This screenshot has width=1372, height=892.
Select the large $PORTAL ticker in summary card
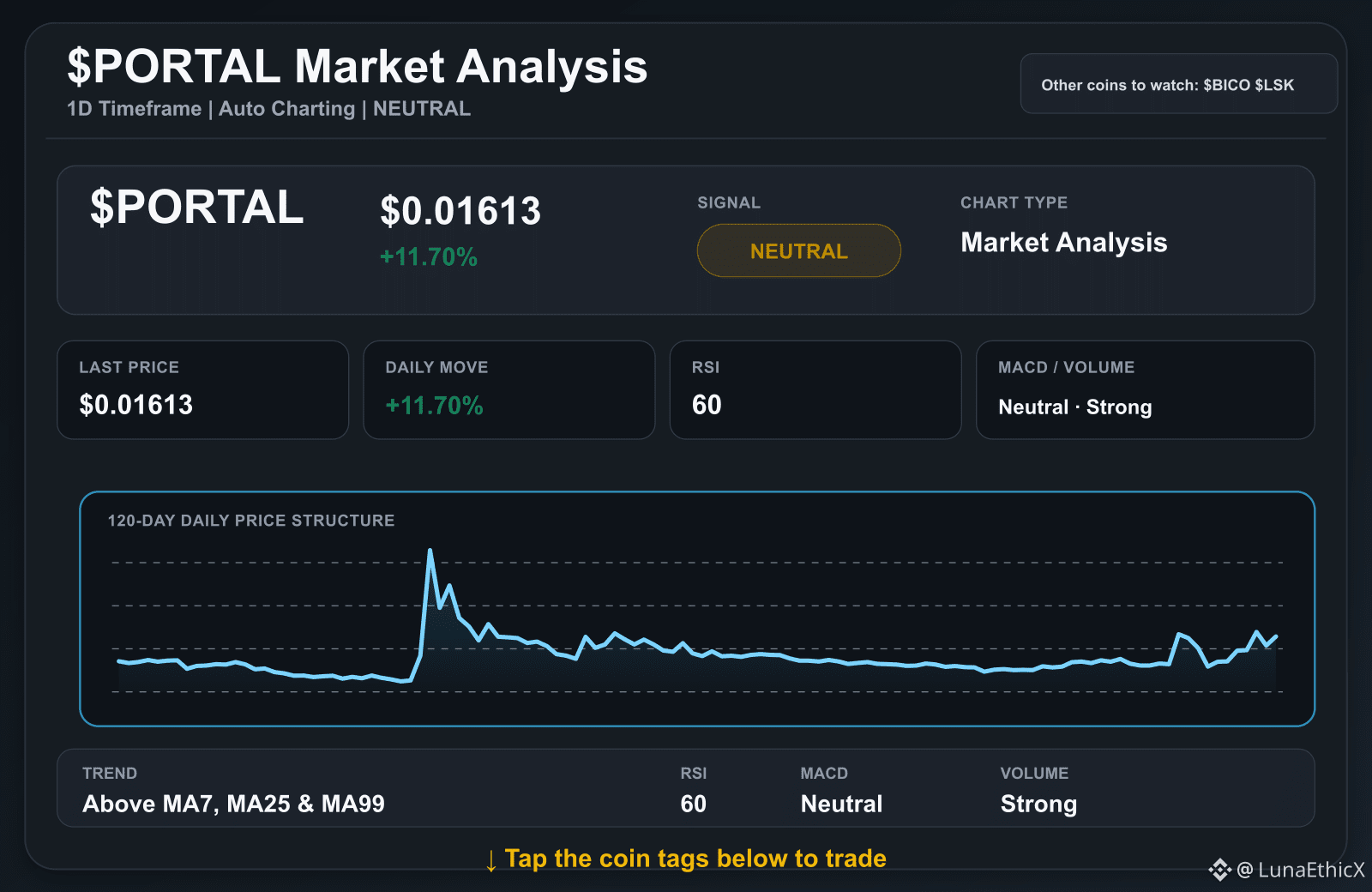pyautogui.click(x=196, y=208)
